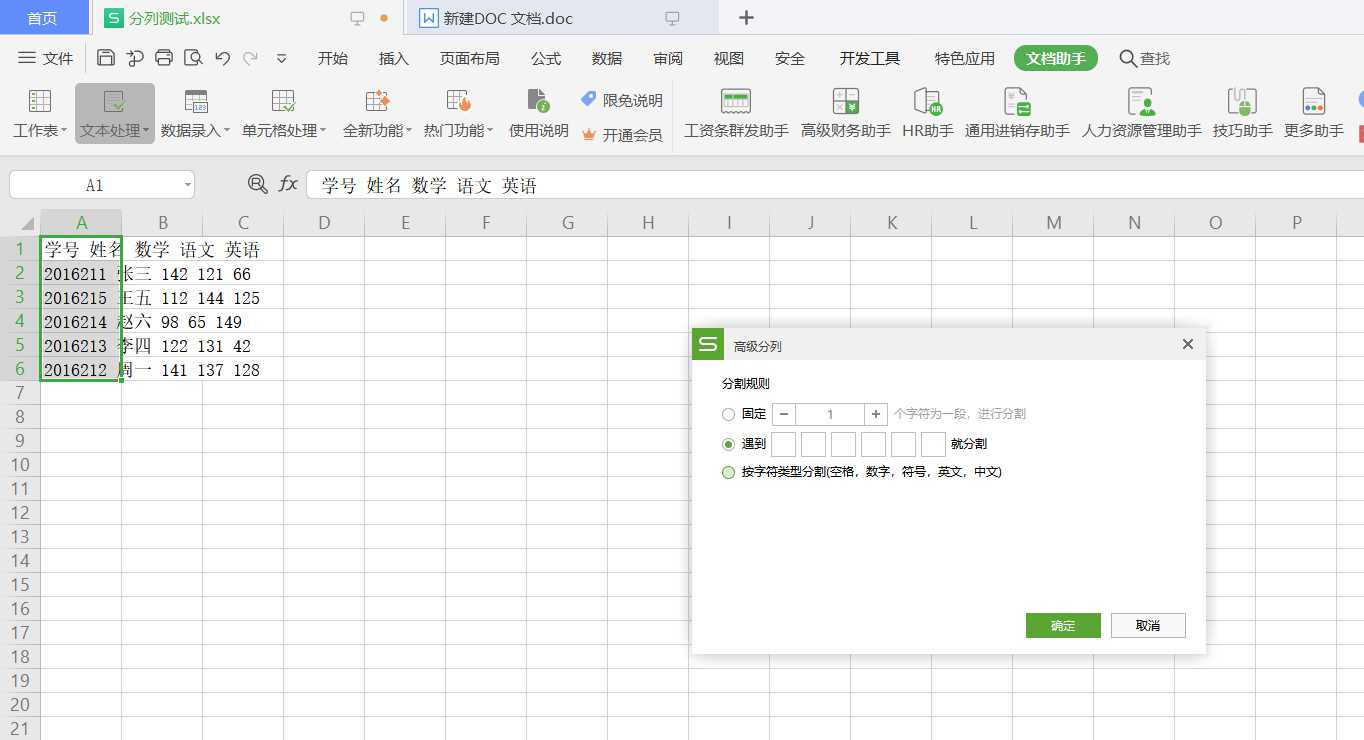Click the Undo arrow icon
This screenshot has height=740, width=1364.
[222, 58]
